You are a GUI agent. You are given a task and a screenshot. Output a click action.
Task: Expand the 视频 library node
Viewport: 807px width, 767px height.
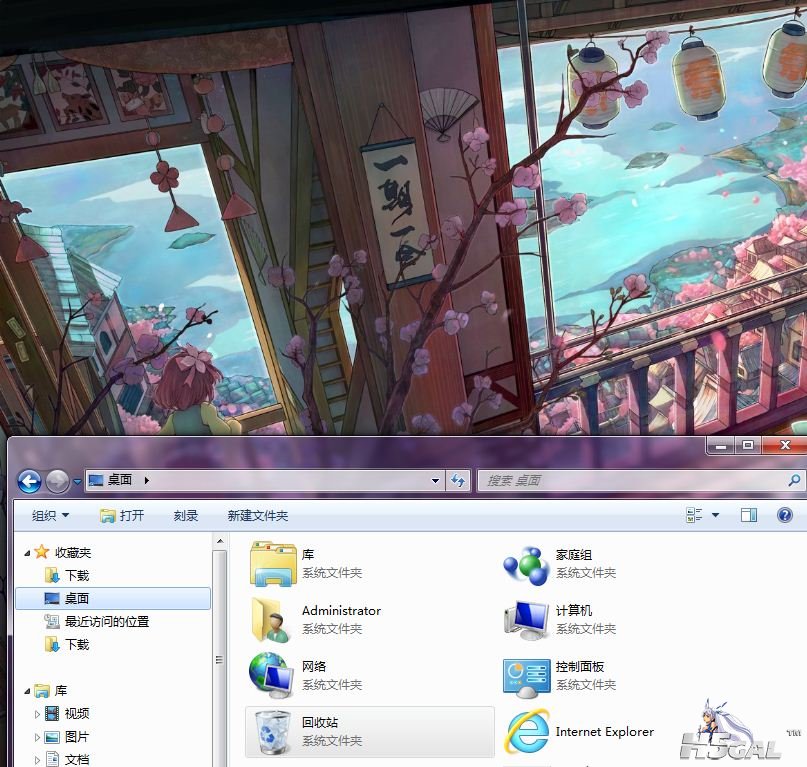pos(37,714)
